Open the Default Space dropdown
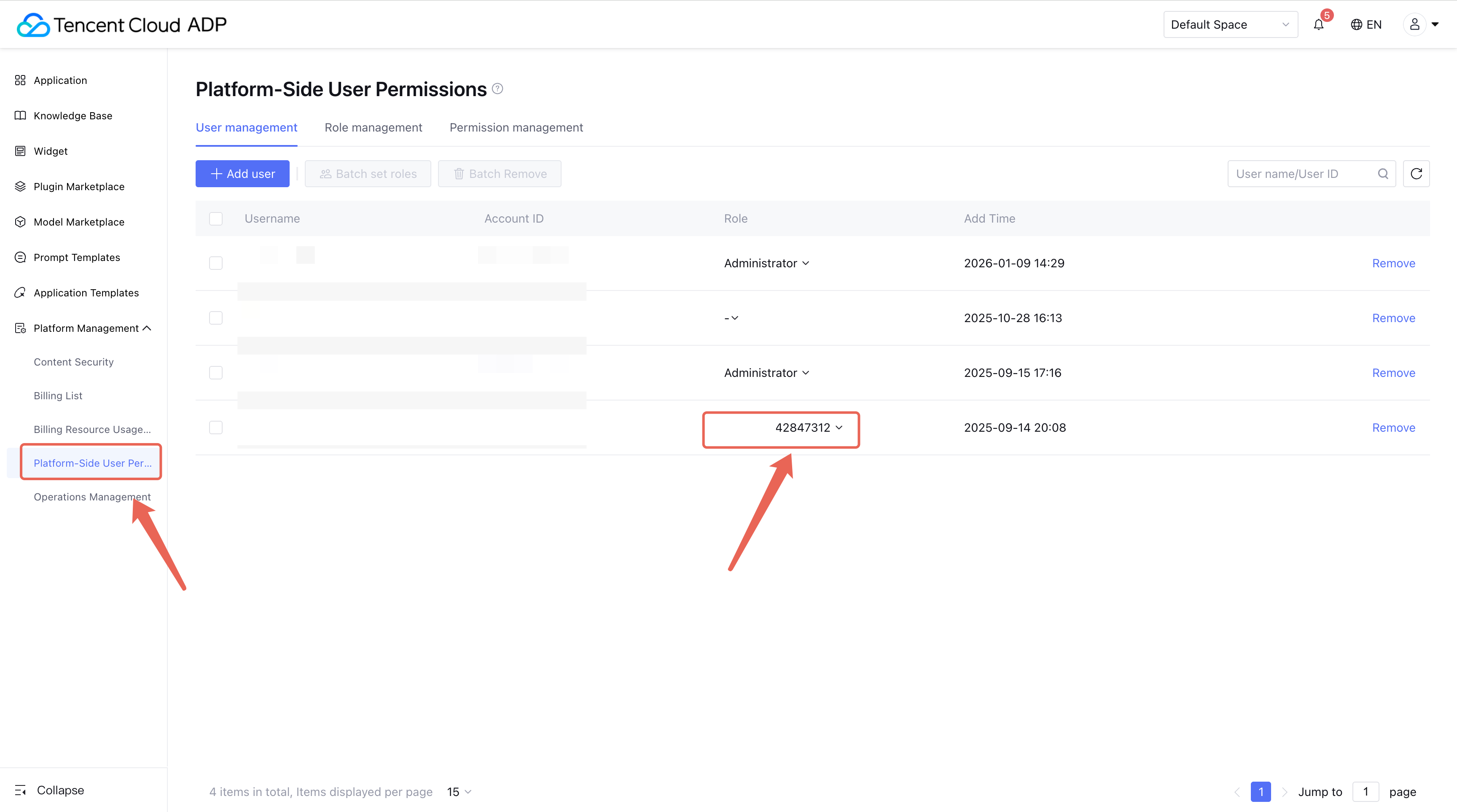The width and height of the screenshot is (1457, 812). coord(1230,24)
